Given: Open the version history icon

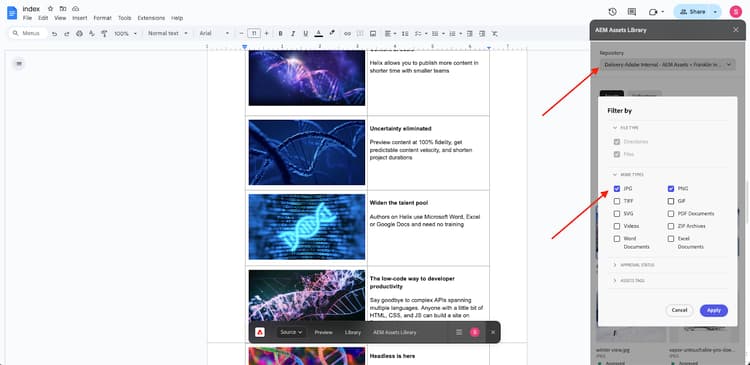Looking at the screenshot, I should point(612,12).
